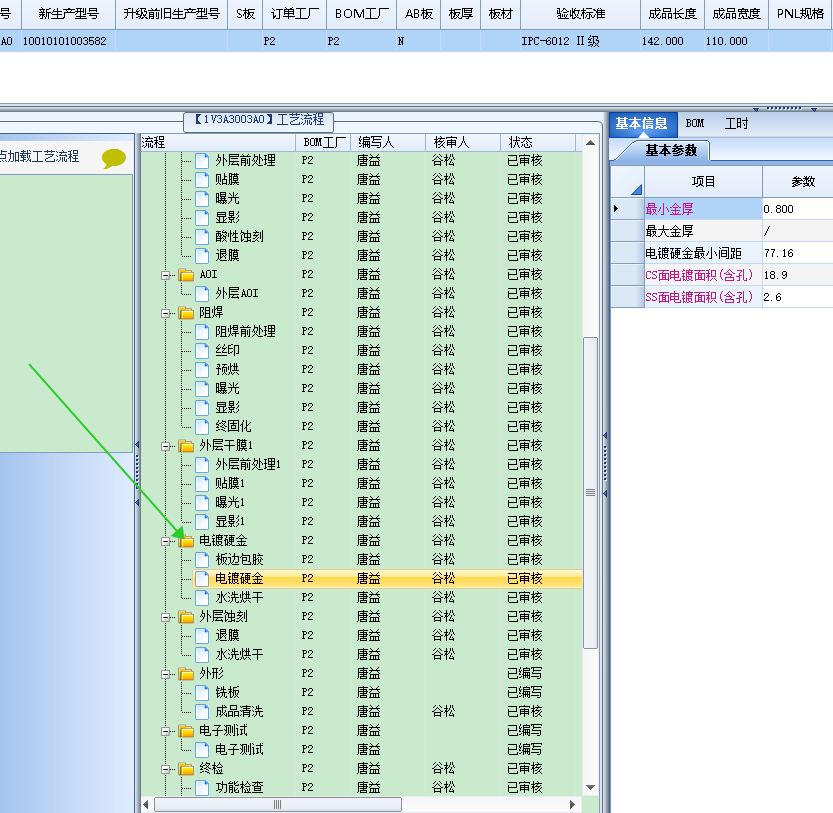833x813 pixels.
Task: Click the vertical scrollbar down arrow
Action: pos(590,787)
